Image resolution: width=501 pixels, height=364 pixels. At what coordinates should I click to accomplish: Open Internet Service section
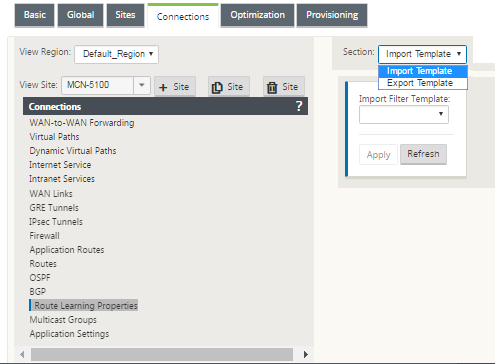(x=60, y=165)
